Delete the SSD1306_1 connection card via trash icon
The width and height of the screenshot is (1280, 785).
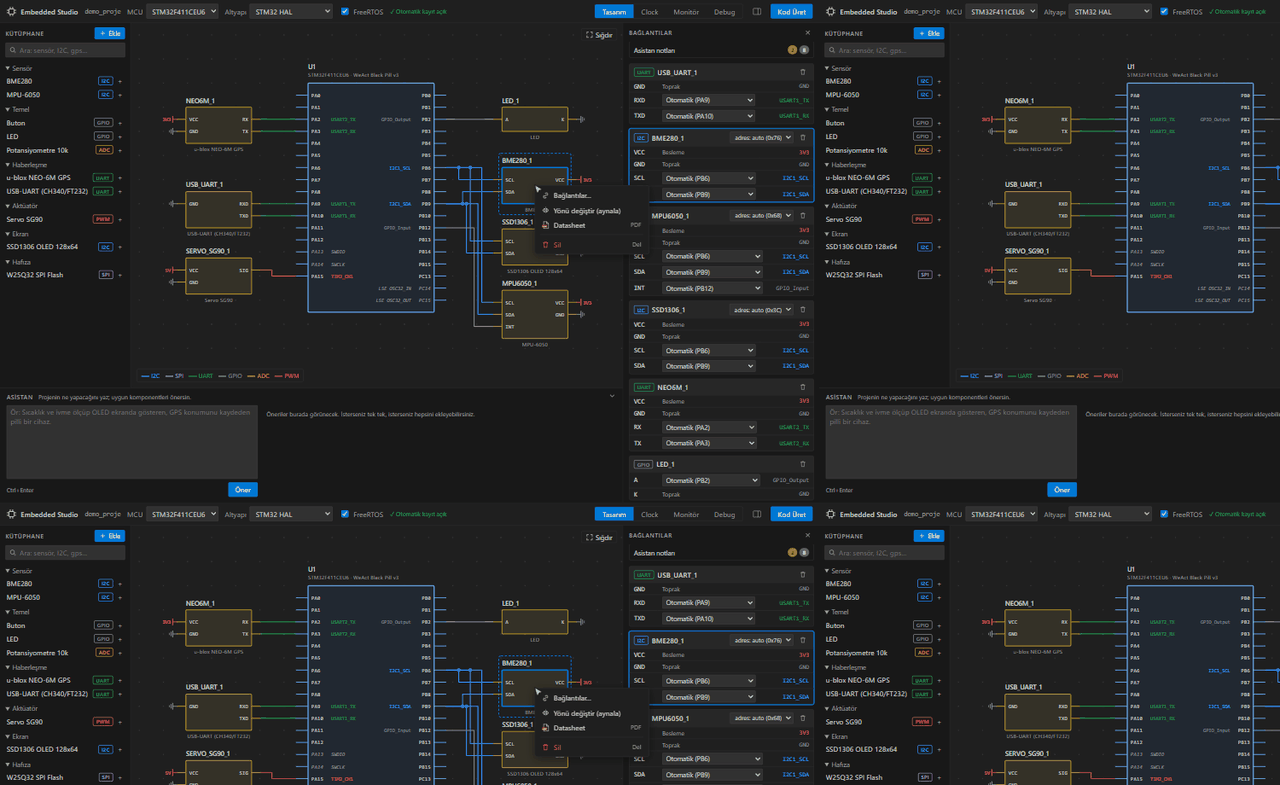coord(803,310)
